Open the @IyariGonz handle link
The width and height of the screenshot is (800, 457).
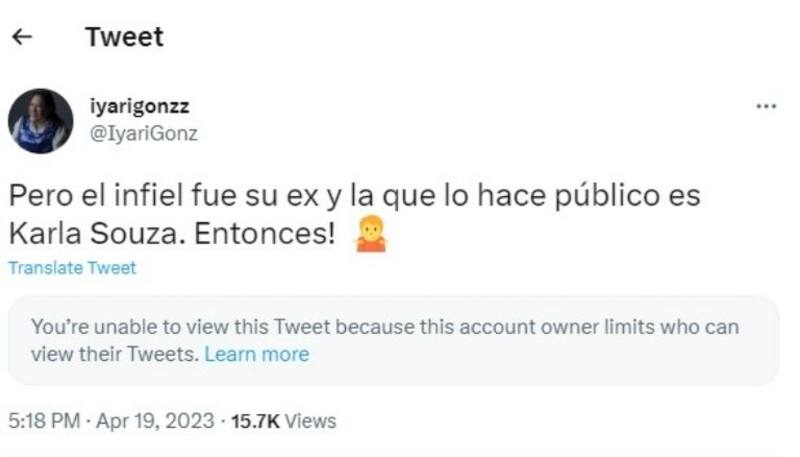tap(144, 134)
